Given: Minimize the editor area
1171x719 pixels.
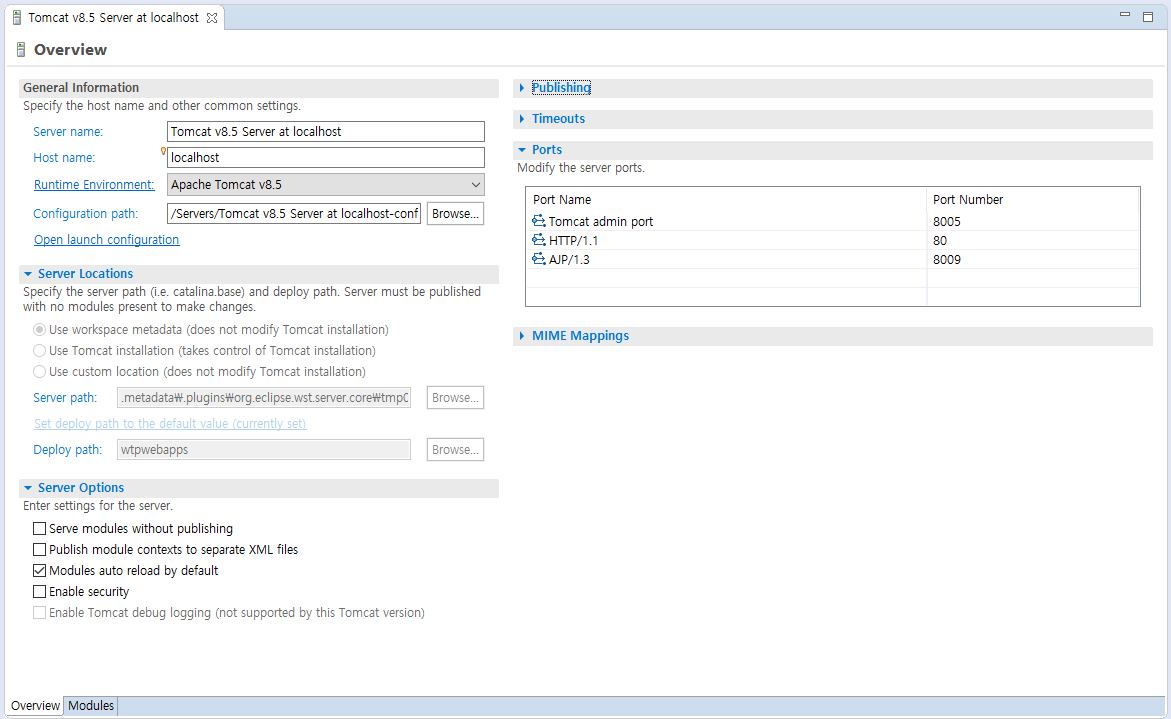Looking at the screenshot, I should tap(1125, 15).
